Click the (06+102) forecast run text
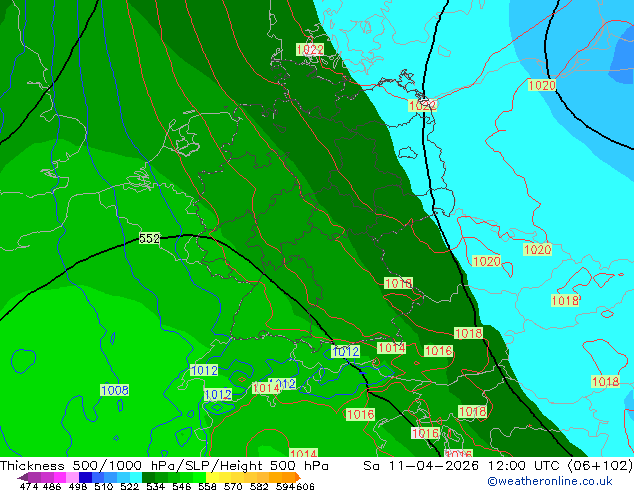Screen dimensions: 634x490 (600, 466)
